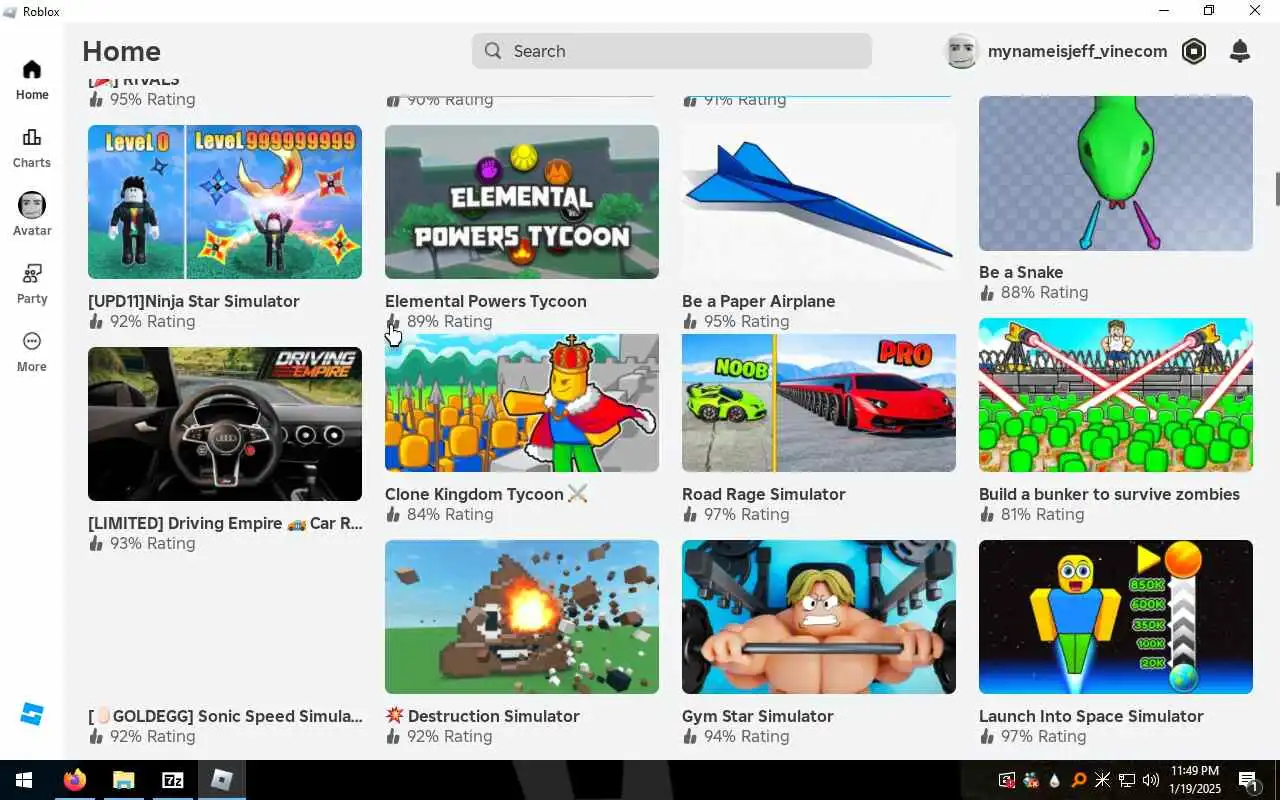
Task: Open the Home tab in the sidebar
Action: click(32, 80)
